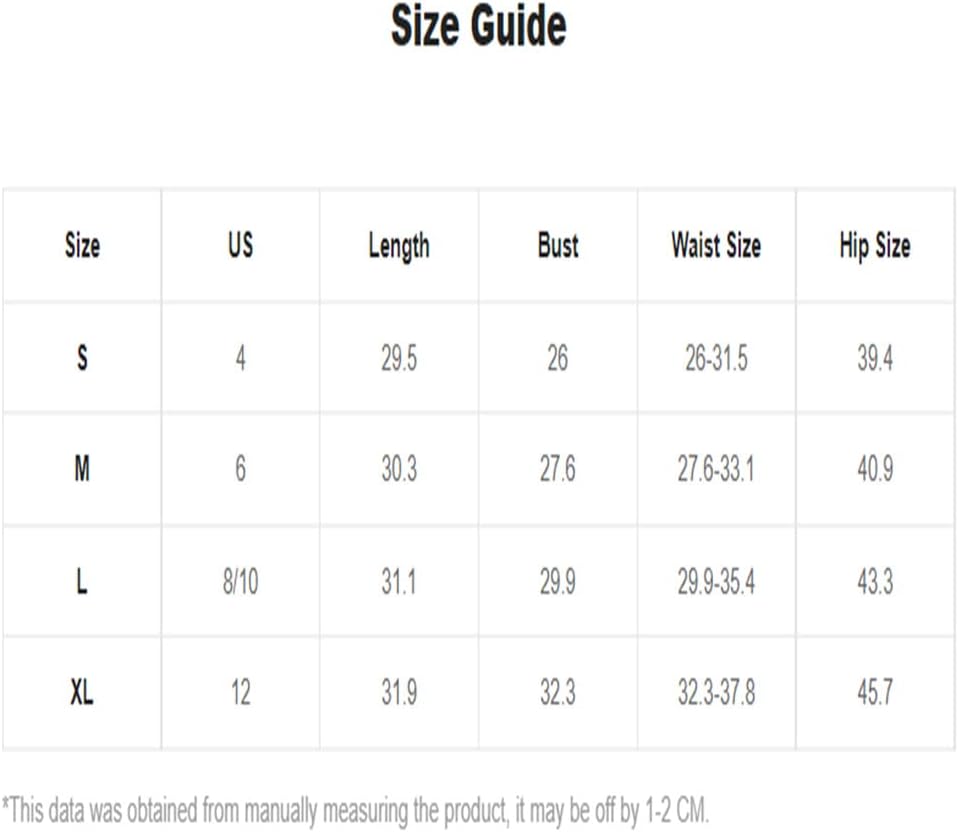The height and width of the screenshot is (832, 959).
Task: Click the Waist Size column header
Action: [716, 245]
